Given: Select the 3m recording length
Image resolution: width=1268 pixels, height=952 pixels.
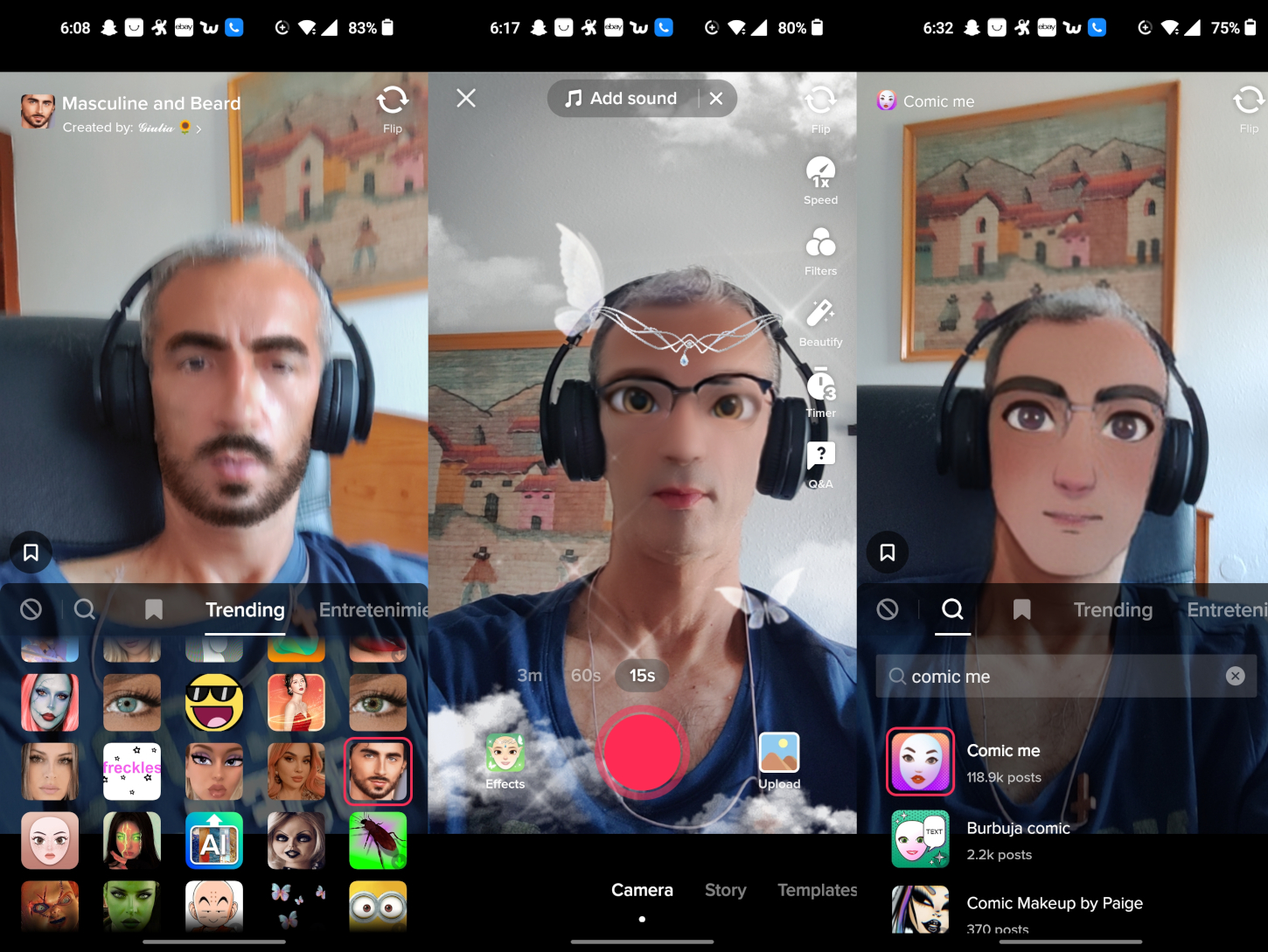Looking at the screenshot, I should click(x=531, y=675).
